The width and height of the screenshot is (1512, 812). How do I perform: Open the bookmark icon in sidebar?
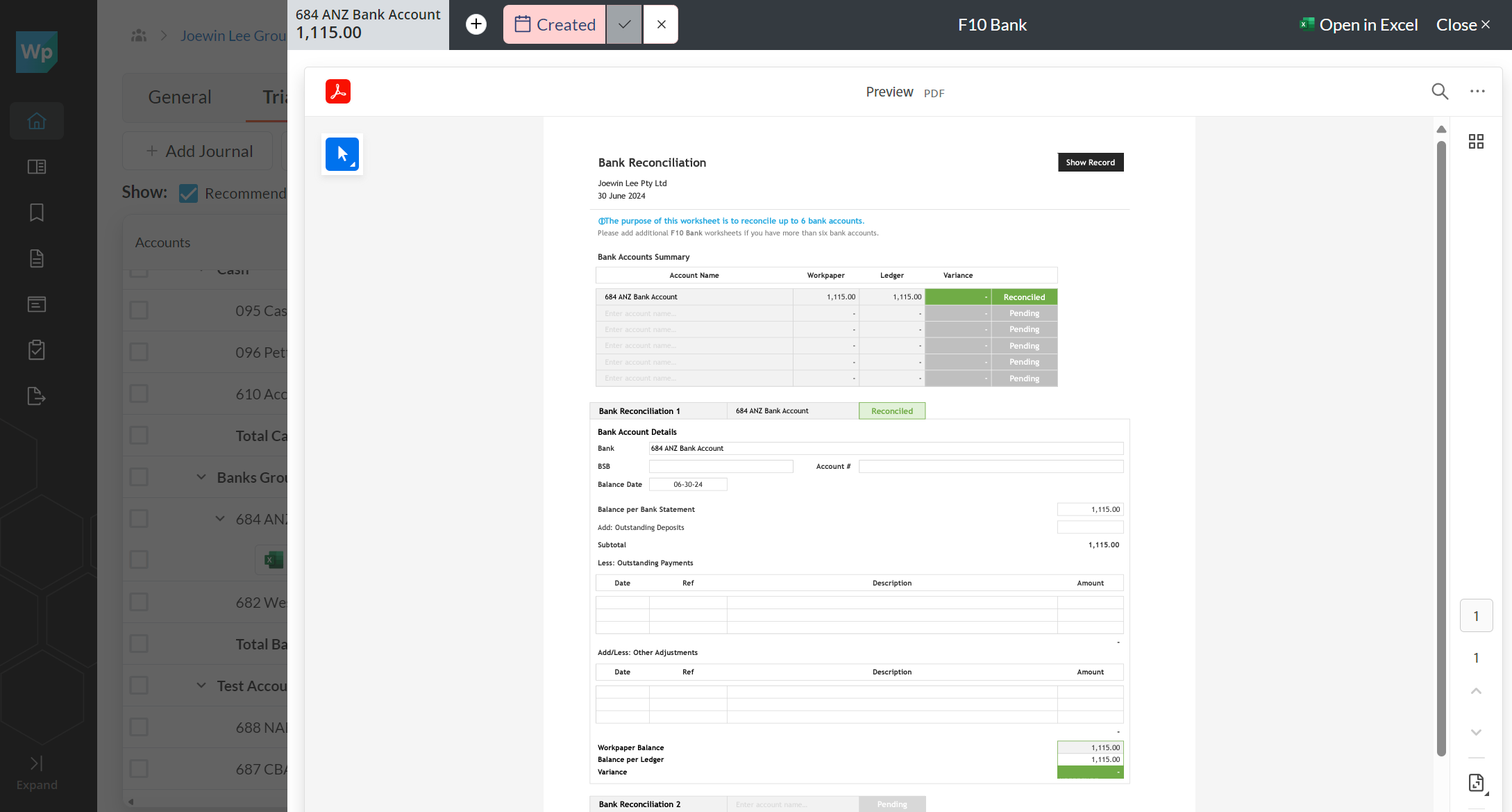point(37,213)
